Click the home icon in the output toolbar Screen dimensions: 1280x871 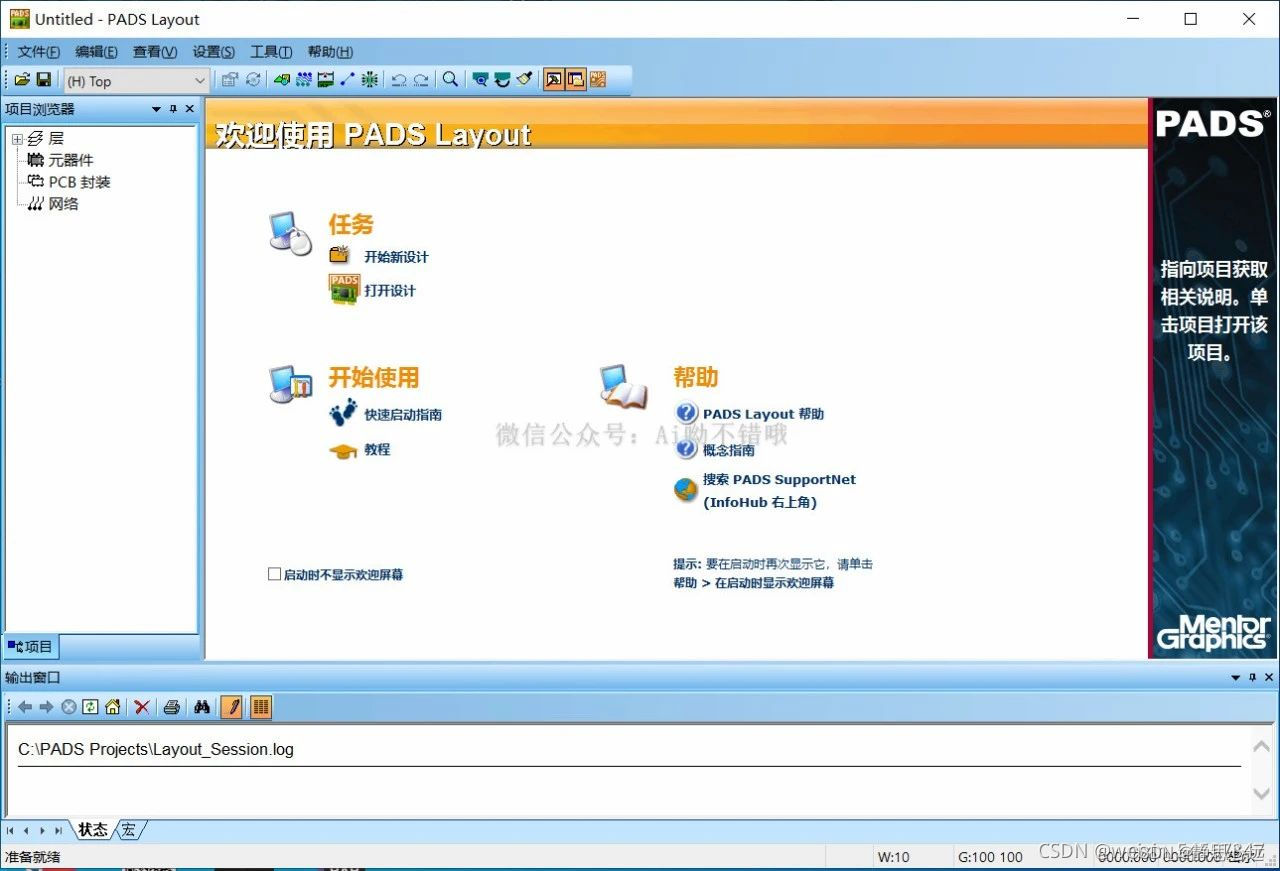[112, 707]
